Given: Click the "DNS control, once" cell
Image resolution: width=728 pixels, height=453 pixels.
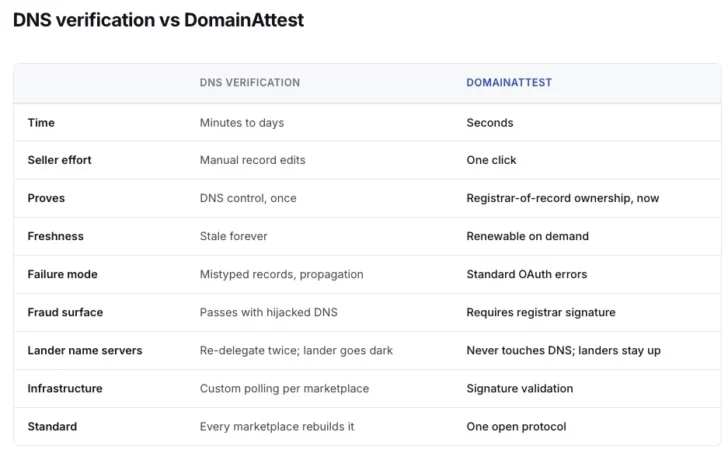Looking at the screenshot, I should point(248,198).
